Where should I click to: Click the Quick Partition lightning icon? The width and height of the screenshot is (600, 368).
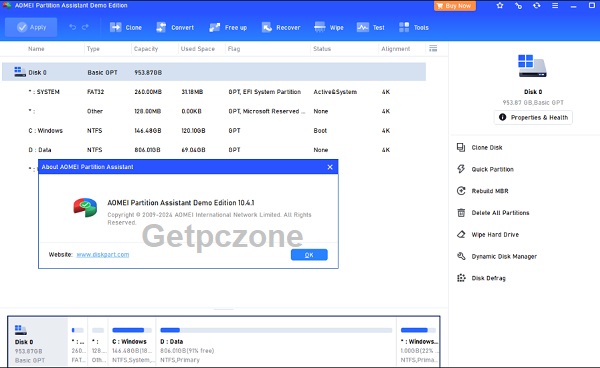tap(461, 169)
